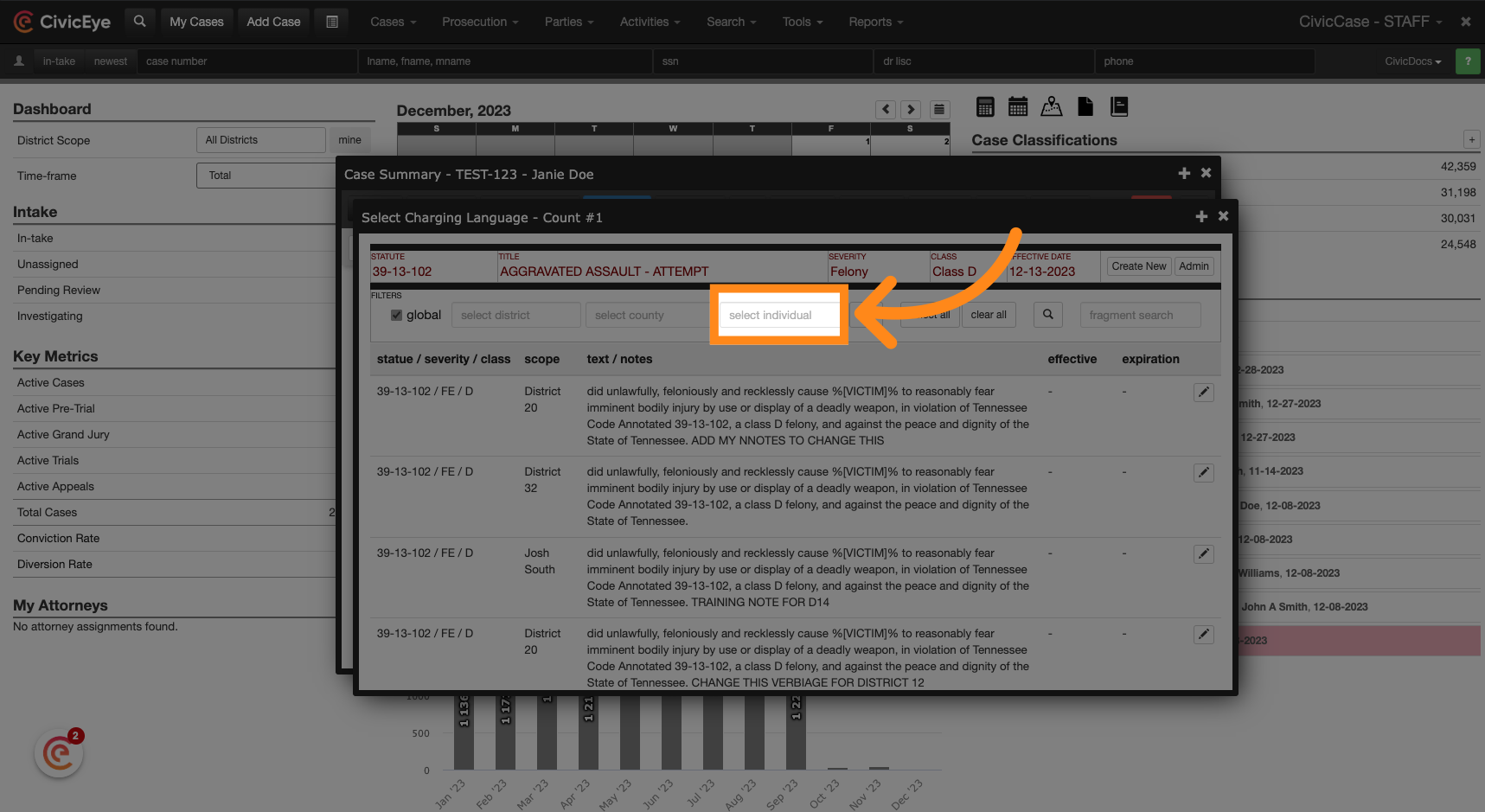
Task: Open the document file icon
Action: (x=1085, y=107)
